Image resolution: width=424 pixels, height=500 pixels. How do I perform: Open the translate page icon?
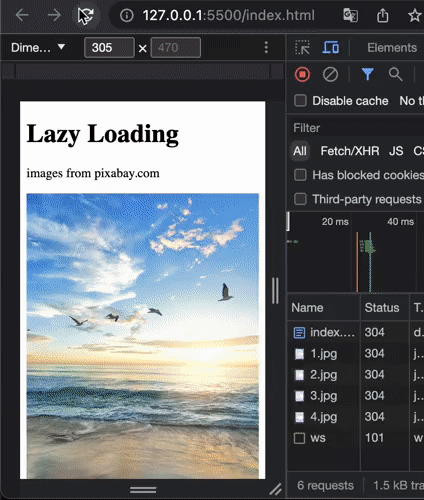point(351,15)
